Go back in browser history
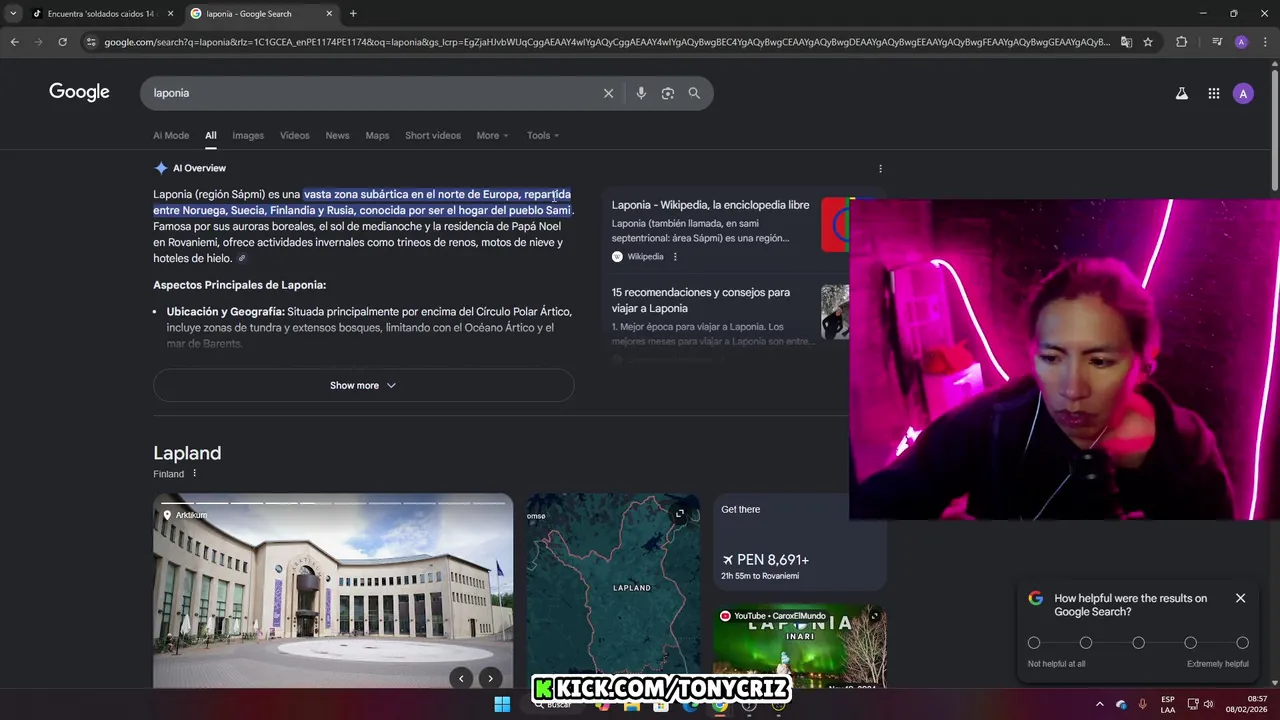Screen dimensions: 1280x720 click(14, 42)
